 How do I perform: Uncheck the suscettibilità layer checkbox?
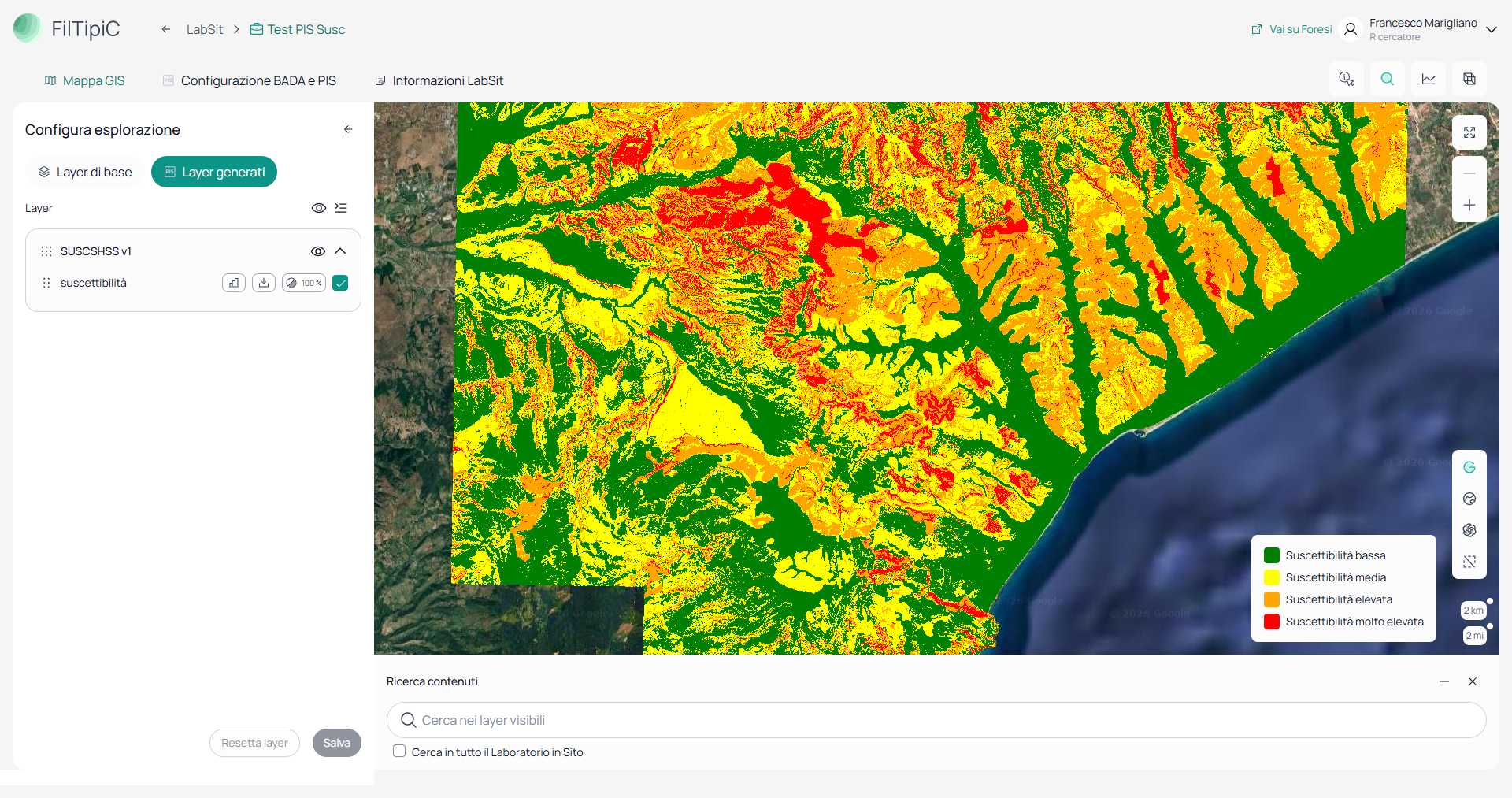coord(340,283)
